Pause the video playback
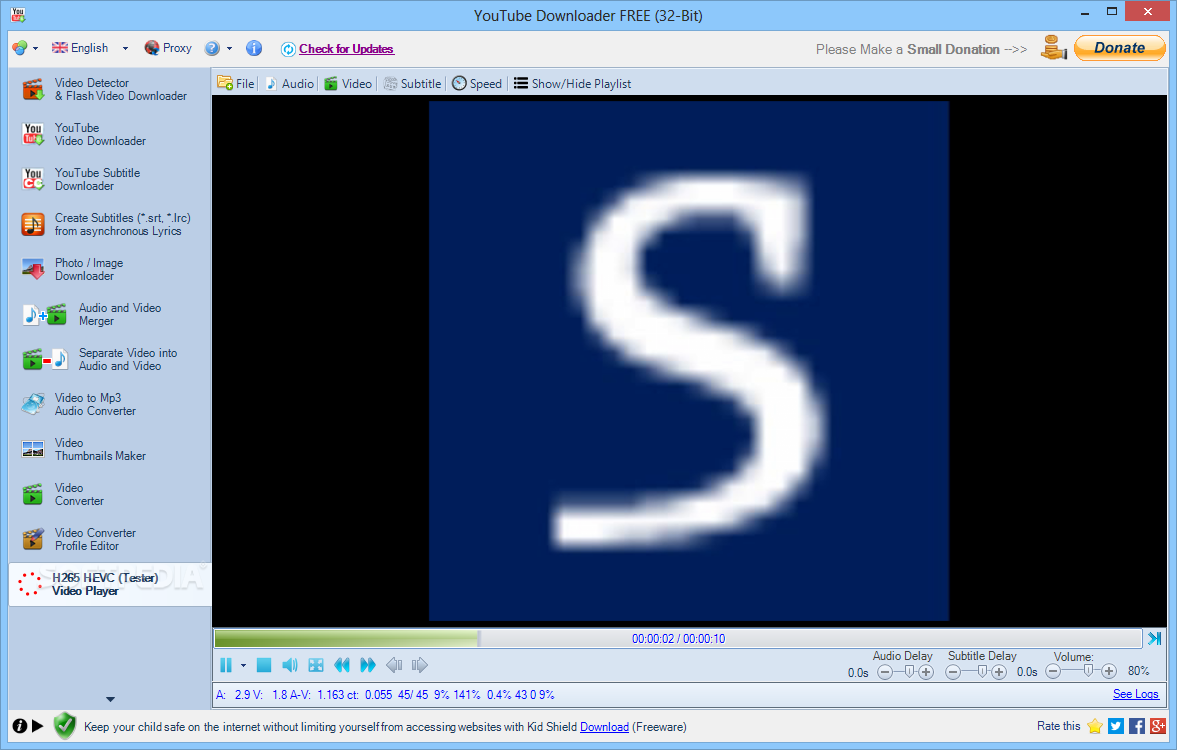Image resolution: width=1177 pixels, height=750 pixels. [x=226, y=665]
